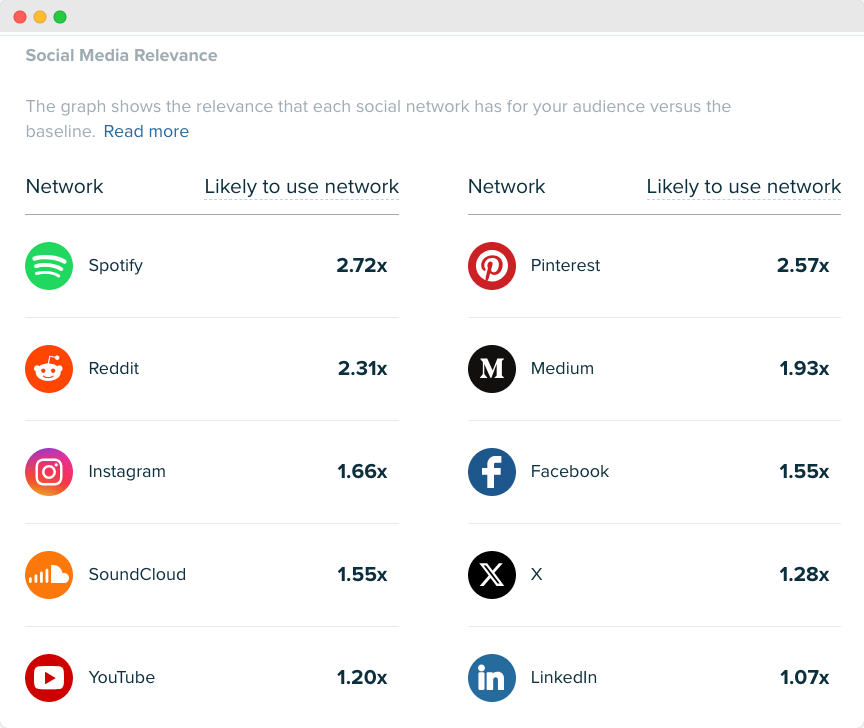Select the 1.28x value for X
Viewport: 864px width, 728px height.
pyautogui.click(x=804, y=574)
